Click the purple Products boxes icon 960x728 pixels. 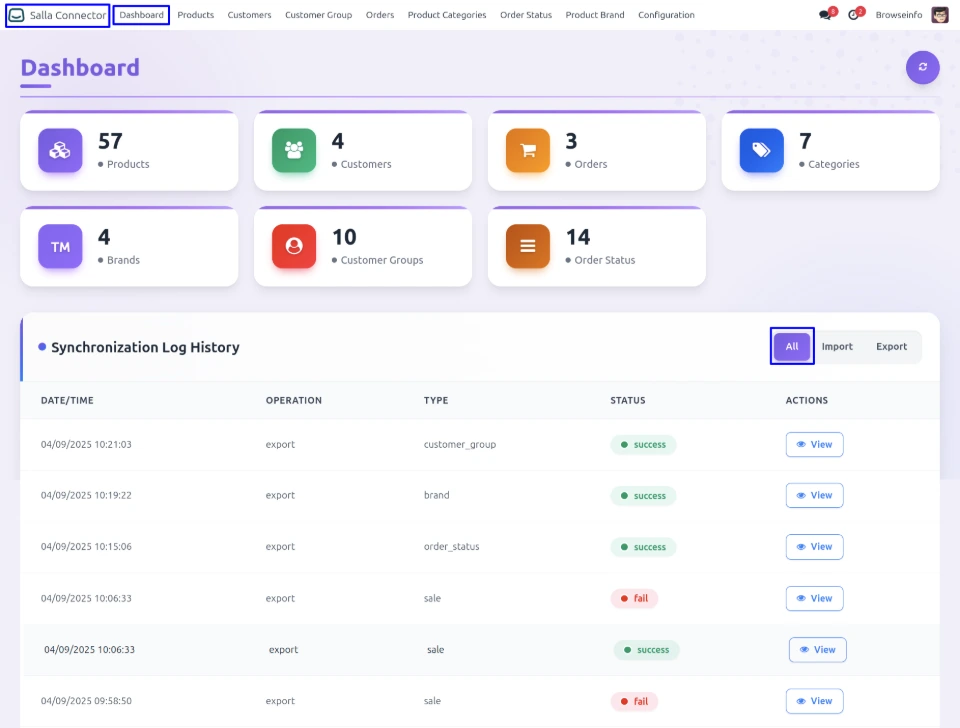pyautogui.click(x=60, y=150)
